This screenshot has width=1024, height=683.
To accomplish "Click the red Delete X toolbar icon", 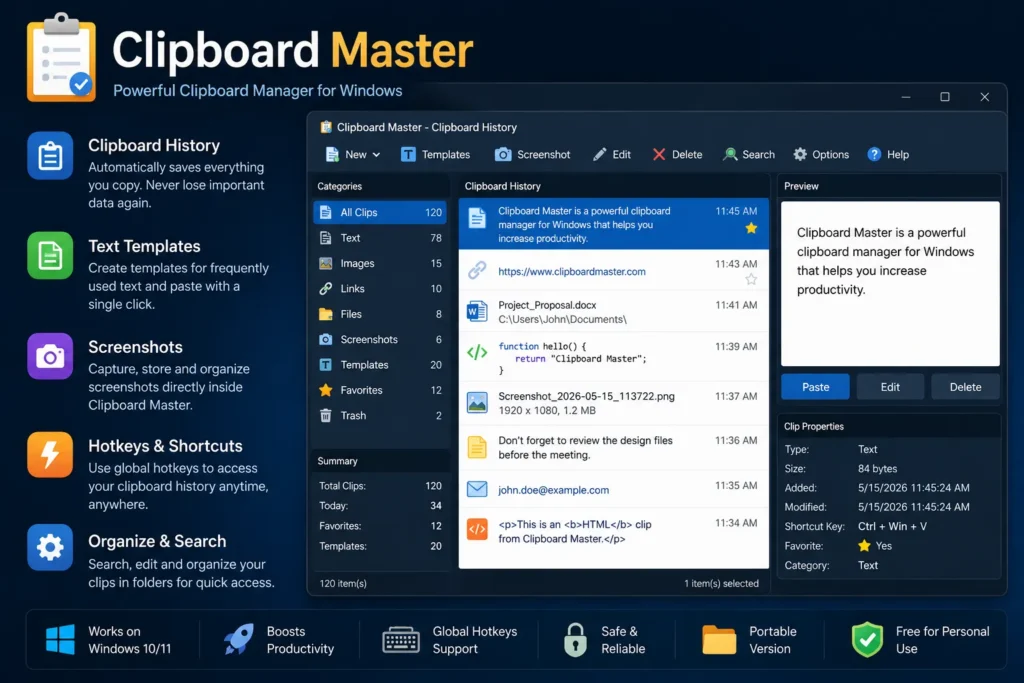I will (658, 155).
